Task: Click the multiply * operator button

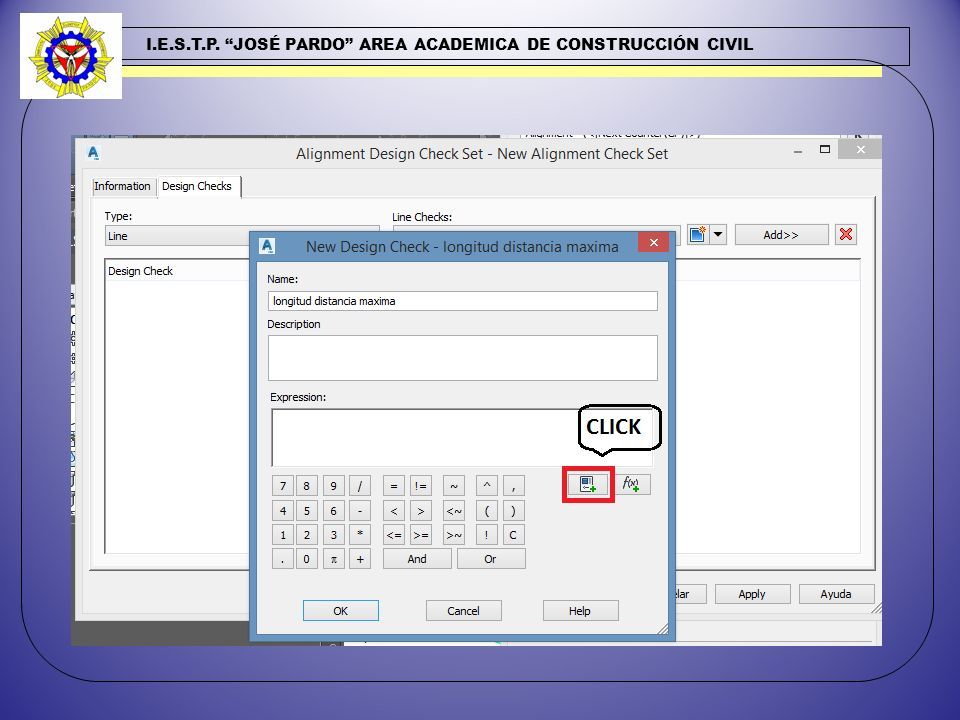Action: point(360,534)
